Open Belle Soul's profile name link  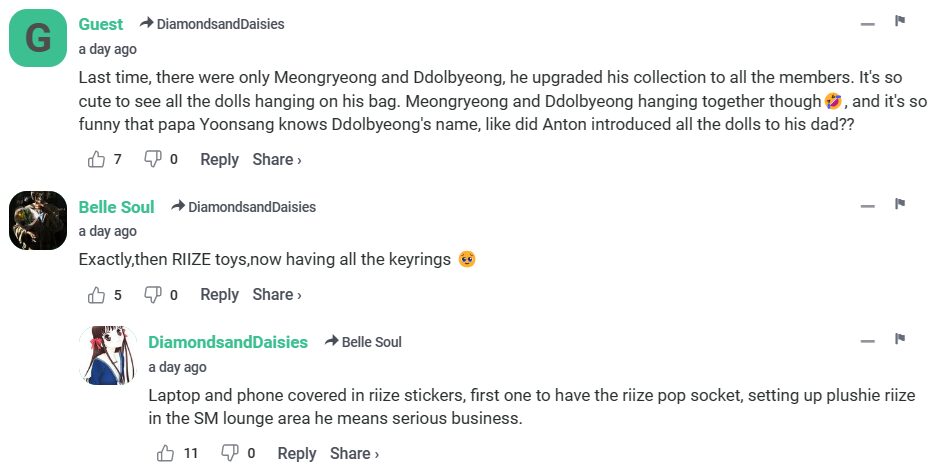[x=116, y=207]
